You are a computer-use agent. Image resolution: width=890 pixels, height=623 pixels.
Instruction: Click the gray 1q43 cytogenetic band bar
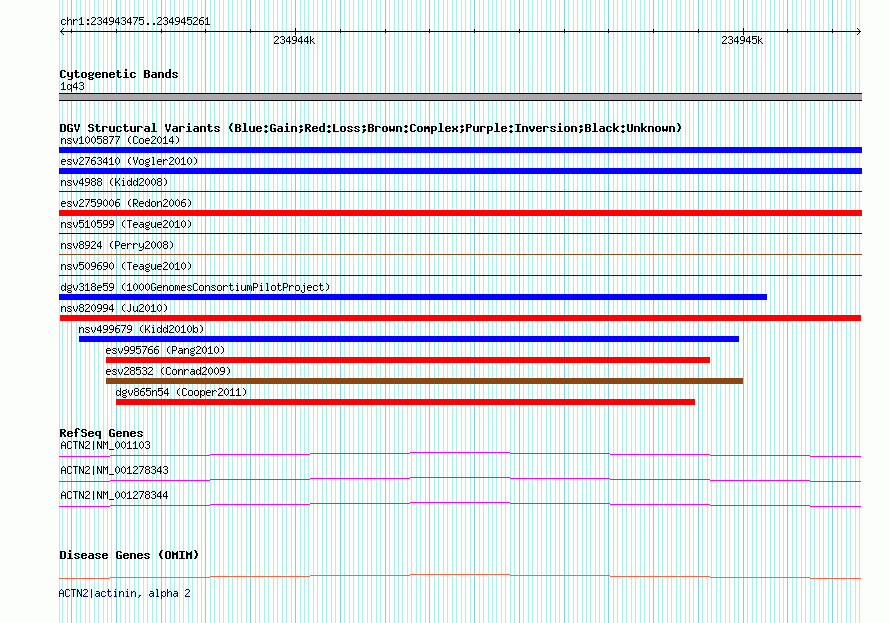click(x=460, y=97)
